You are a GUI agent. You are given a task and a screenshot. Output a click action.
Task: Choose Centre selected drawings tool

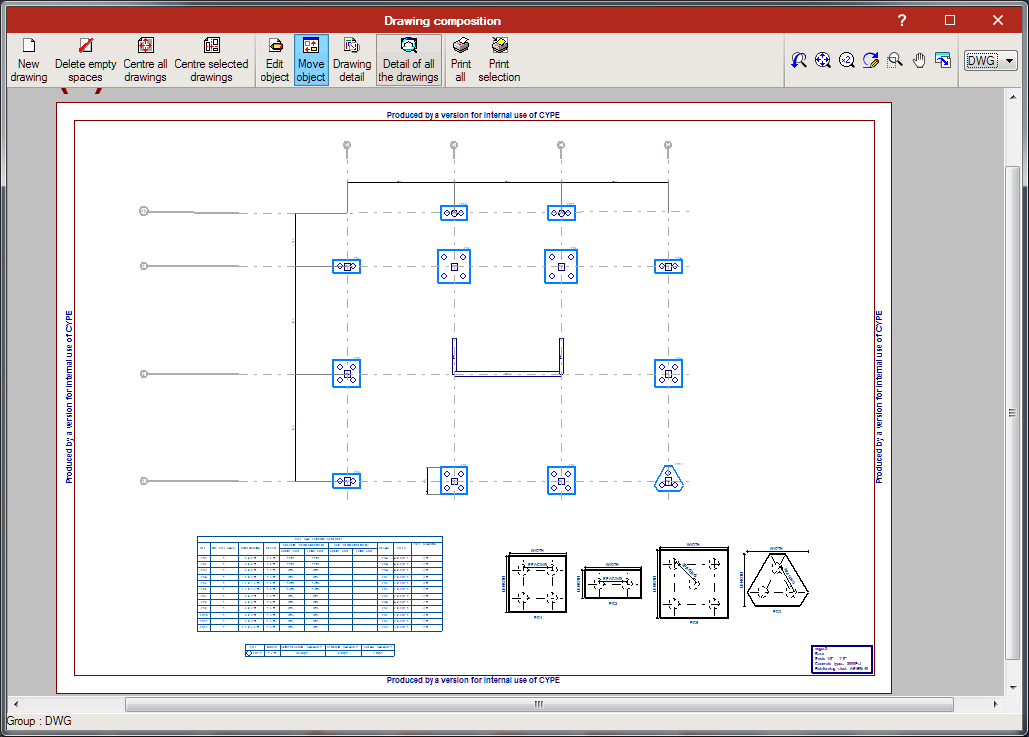pos(211,59)
